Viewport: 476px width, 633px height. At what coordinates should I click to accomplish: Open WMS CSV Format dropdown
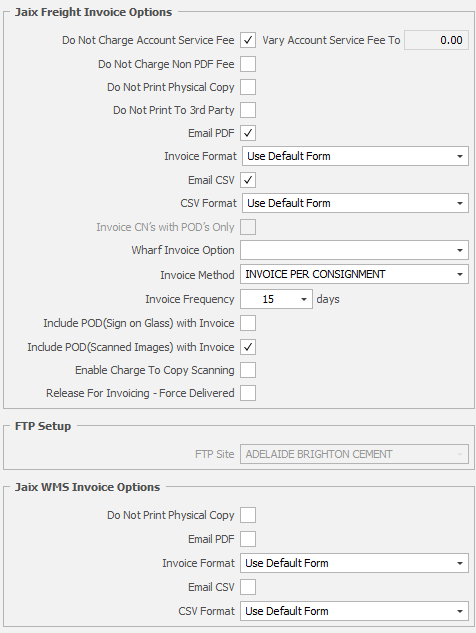point(354,611)
